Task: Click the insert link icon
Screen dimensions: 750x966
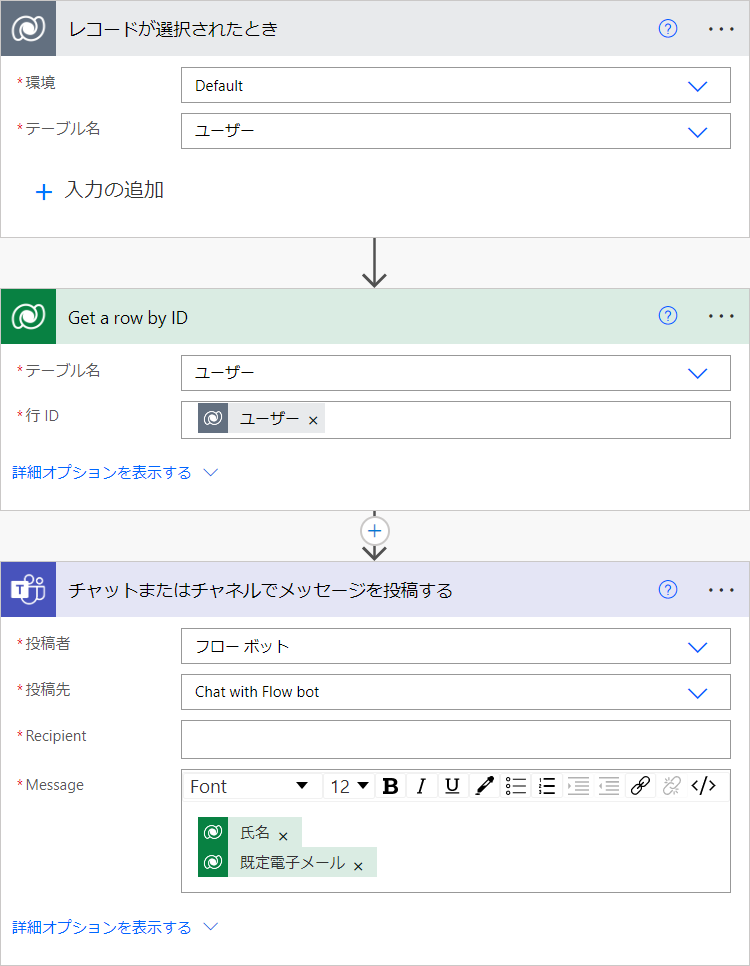Action: point(641,786)
